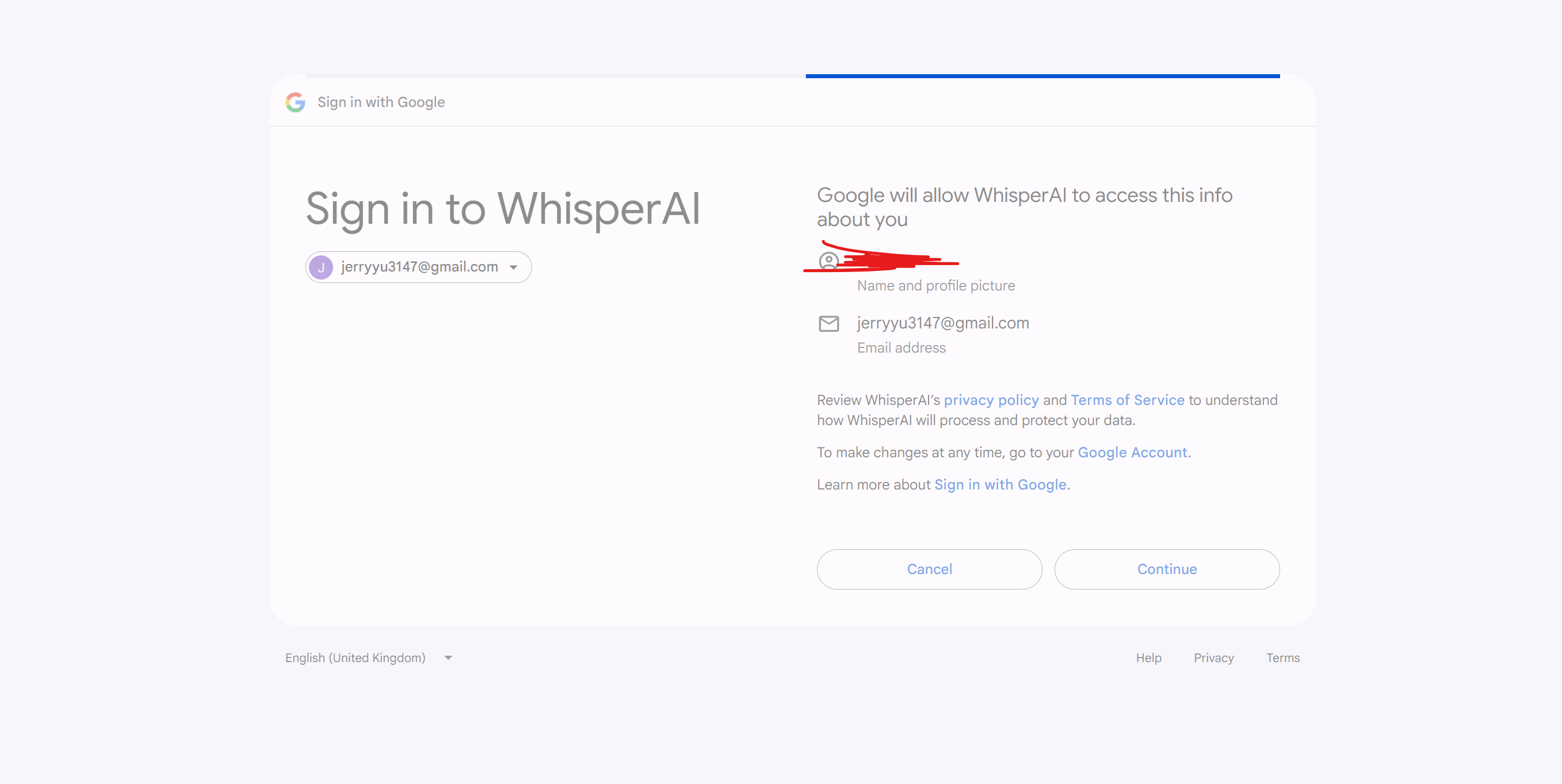
Task: Click Terms in the footer
Action: pos(1282,658)
